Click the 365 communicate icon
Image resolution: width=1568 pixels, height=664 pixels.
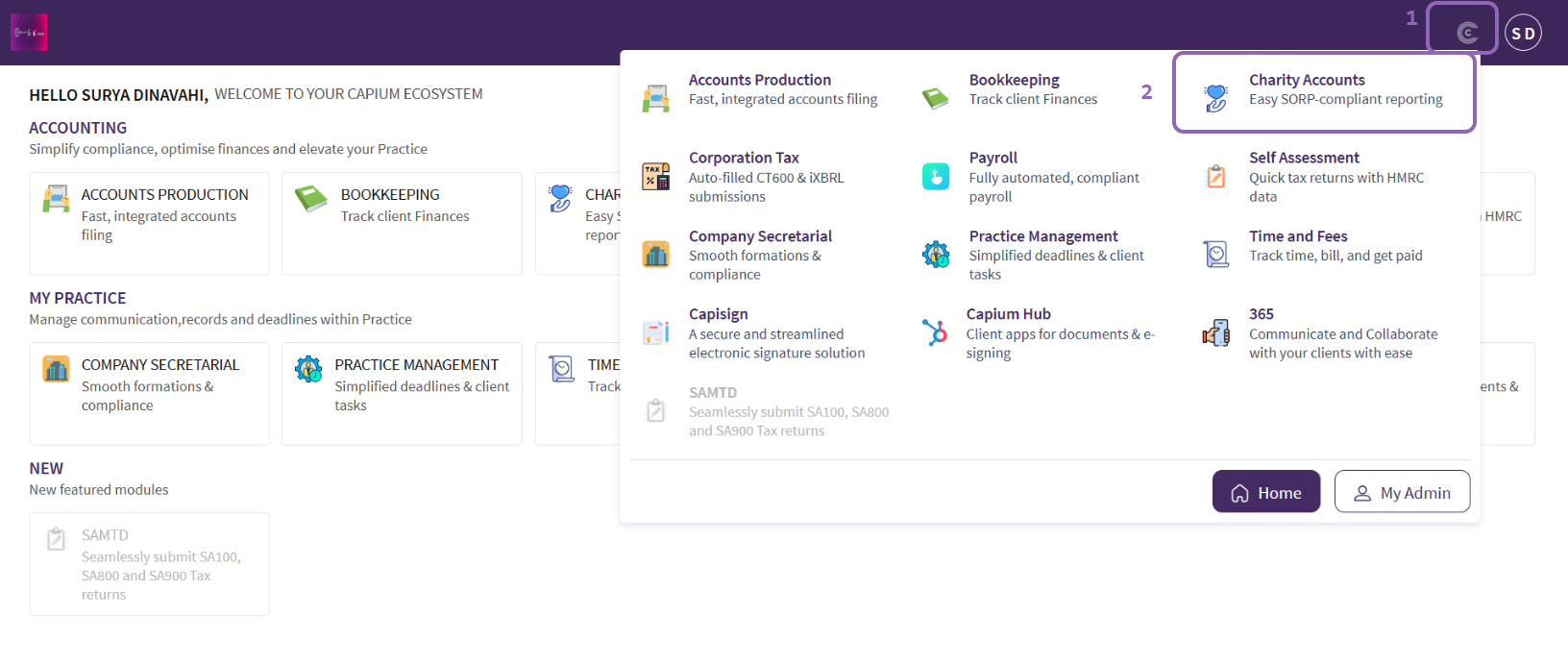tap(1215, 332)
